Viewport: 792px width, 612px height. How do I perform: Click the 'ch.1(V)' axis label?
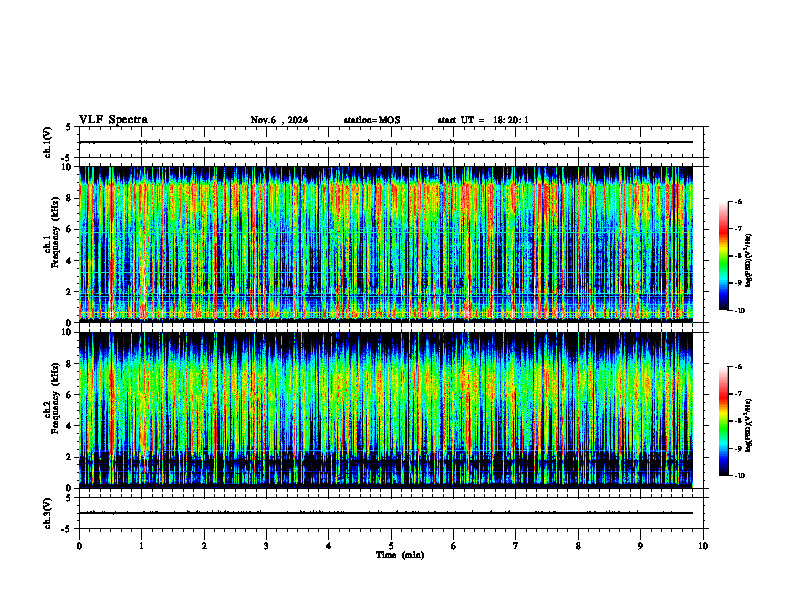click(x=48, y=142)
